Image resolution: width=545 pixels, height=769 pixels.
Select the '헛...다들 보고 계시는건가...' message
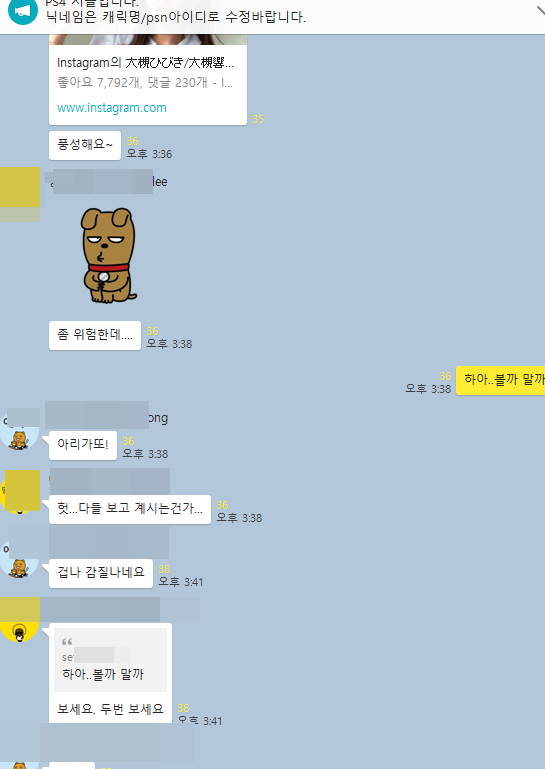130,509
